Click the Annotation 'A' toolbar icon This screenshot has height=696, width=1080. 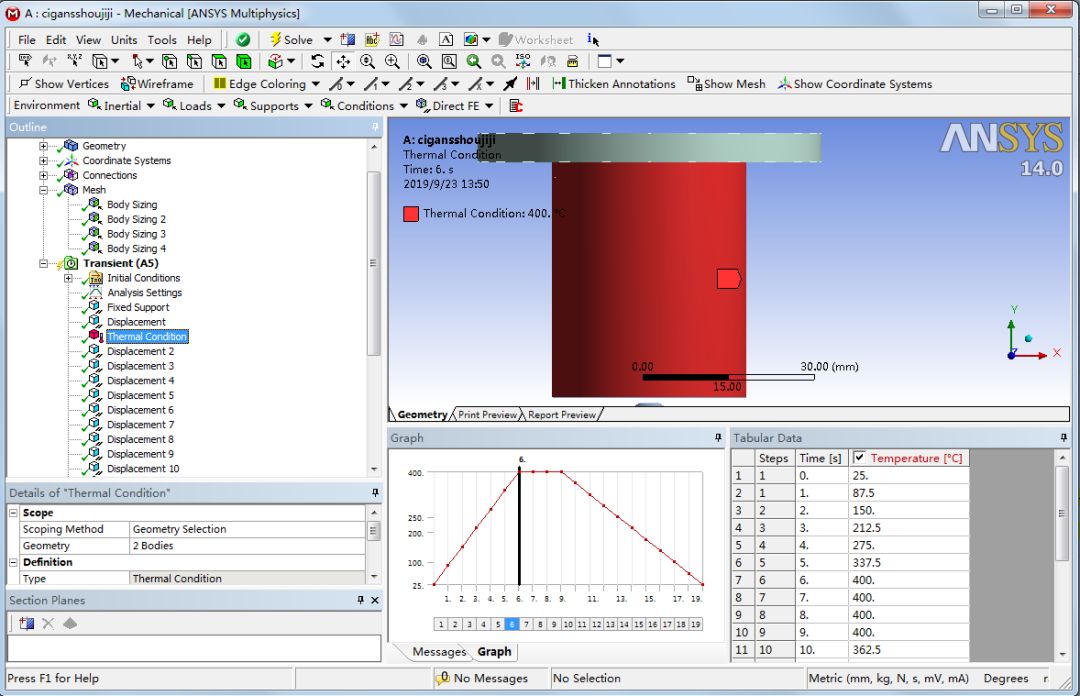coord(446,40)
